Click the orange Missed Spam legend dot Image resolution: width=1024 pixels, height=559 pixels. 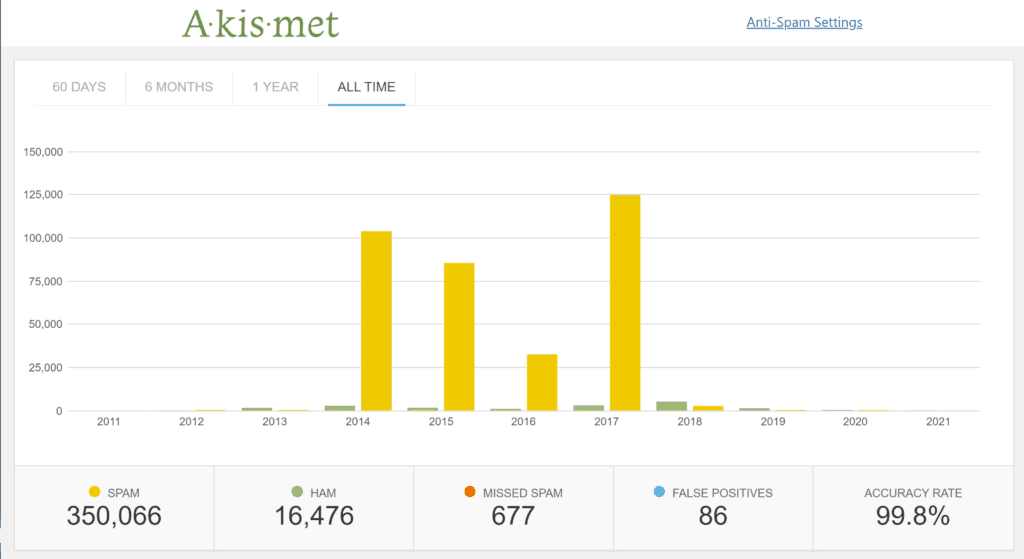click(470, 492)
